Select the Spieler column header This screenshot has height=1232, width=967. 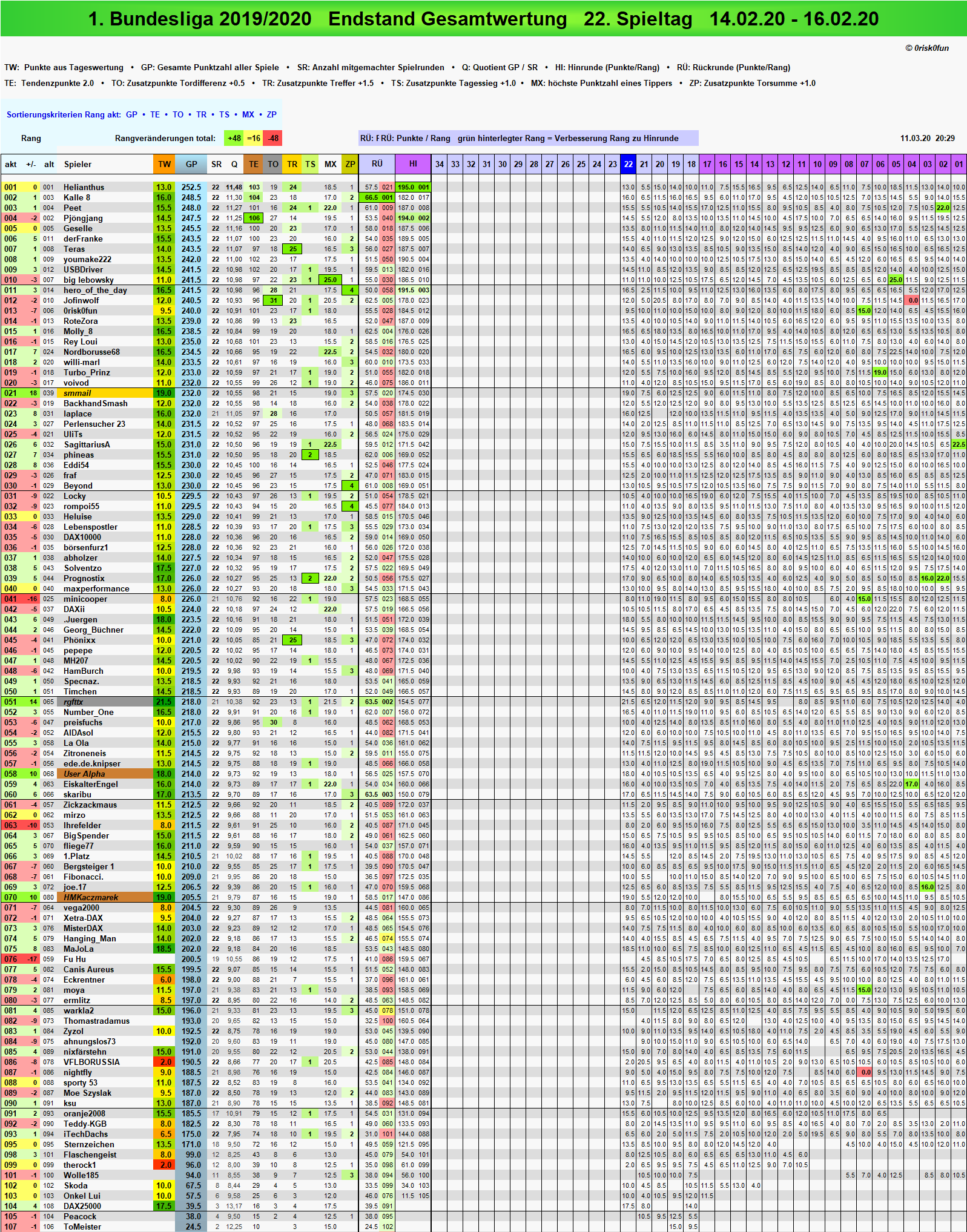(78, 164)
